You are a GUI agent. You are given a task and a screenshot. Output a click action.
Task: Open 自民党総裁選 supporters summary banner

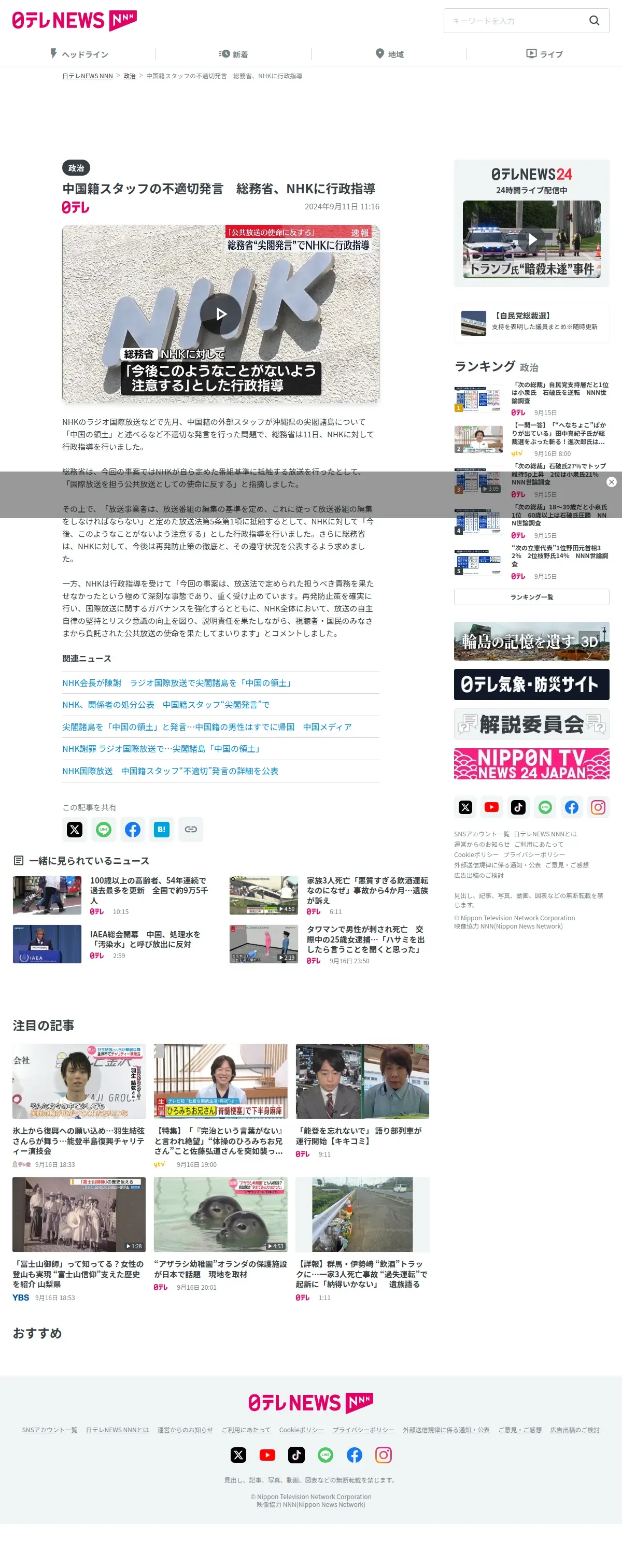tap(531, 323)
